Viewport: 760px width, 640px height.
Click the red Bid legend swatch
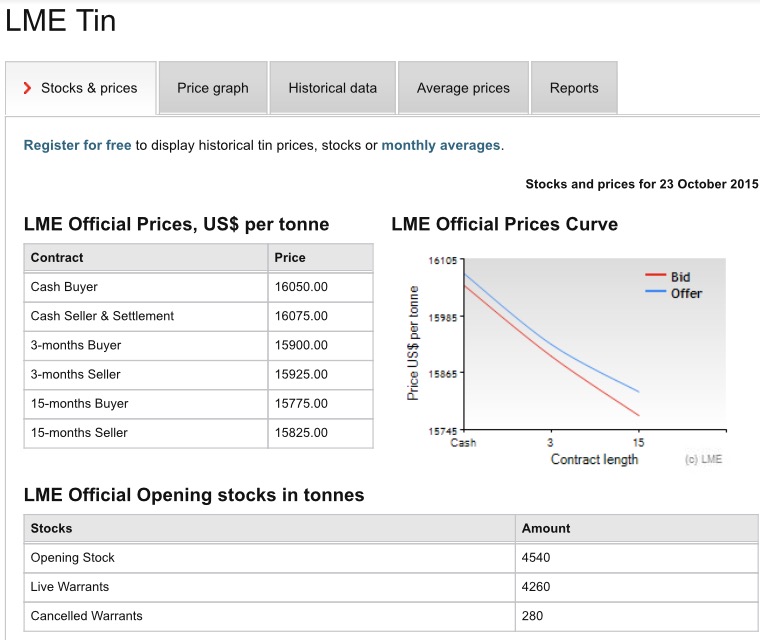click(655, 275)
